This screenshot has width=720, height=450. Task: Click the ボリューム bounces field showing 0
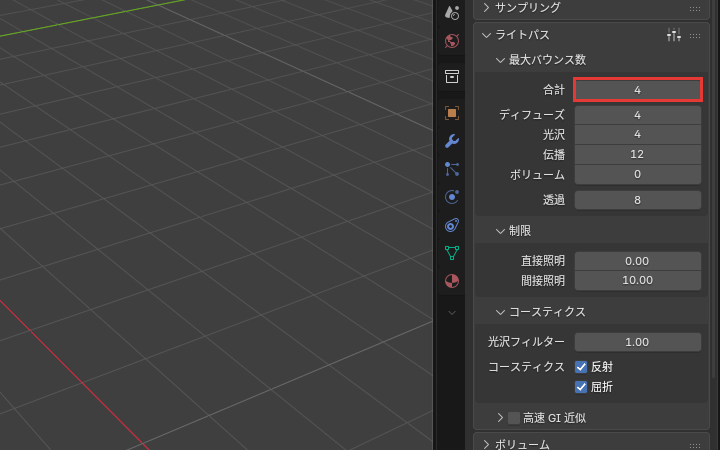[638, 174]
